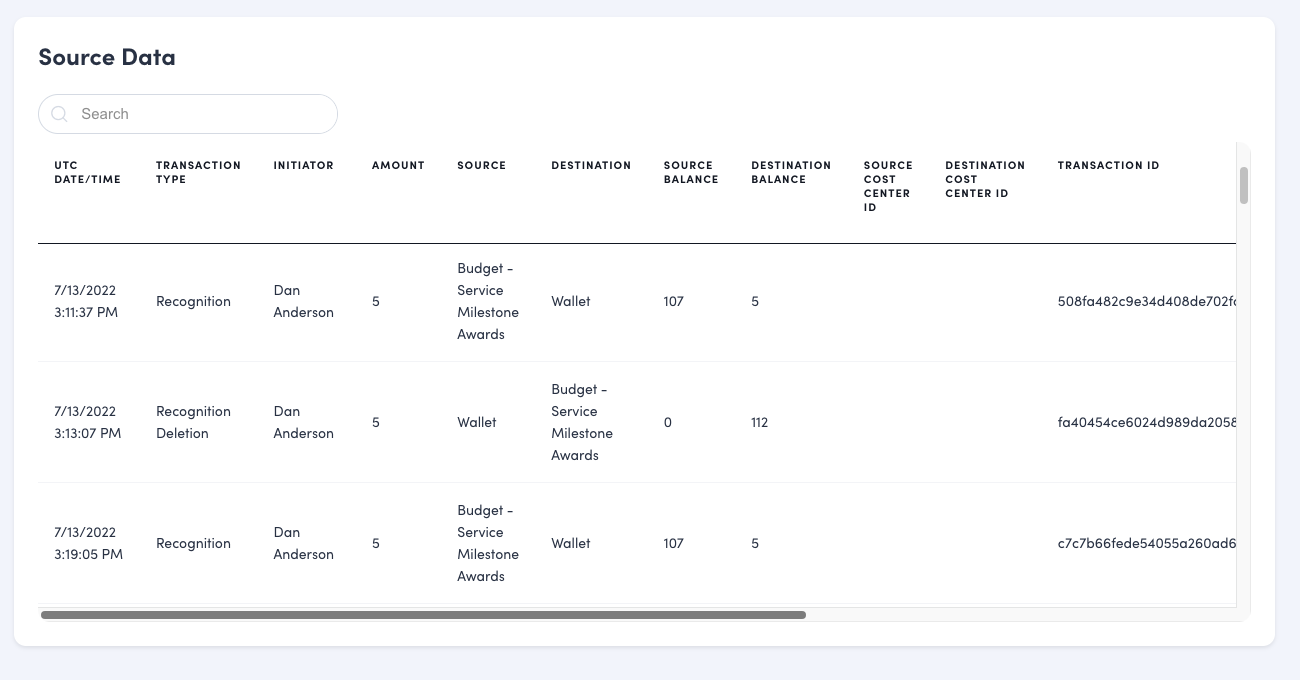Click the Amount column header

pyautogui.click(x=398, y=165)
